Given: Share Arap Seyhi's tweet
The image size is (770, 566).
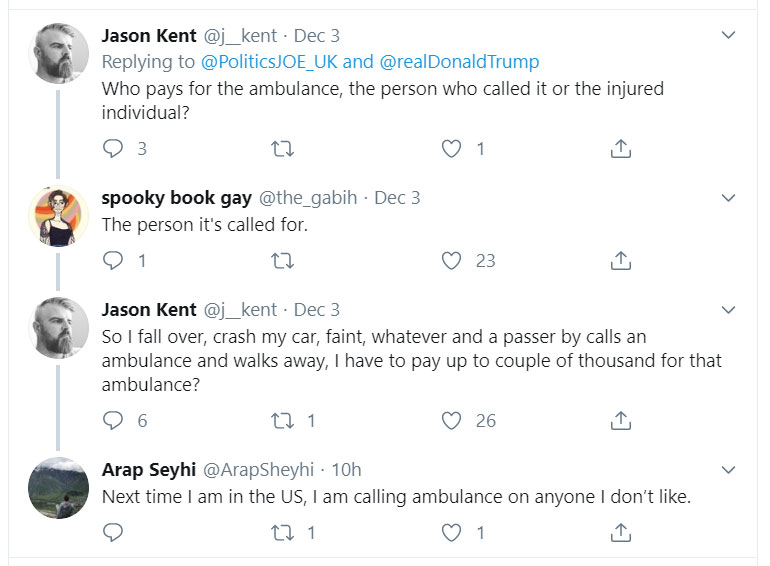Looking at the screenshot, I should click(620, 533).
